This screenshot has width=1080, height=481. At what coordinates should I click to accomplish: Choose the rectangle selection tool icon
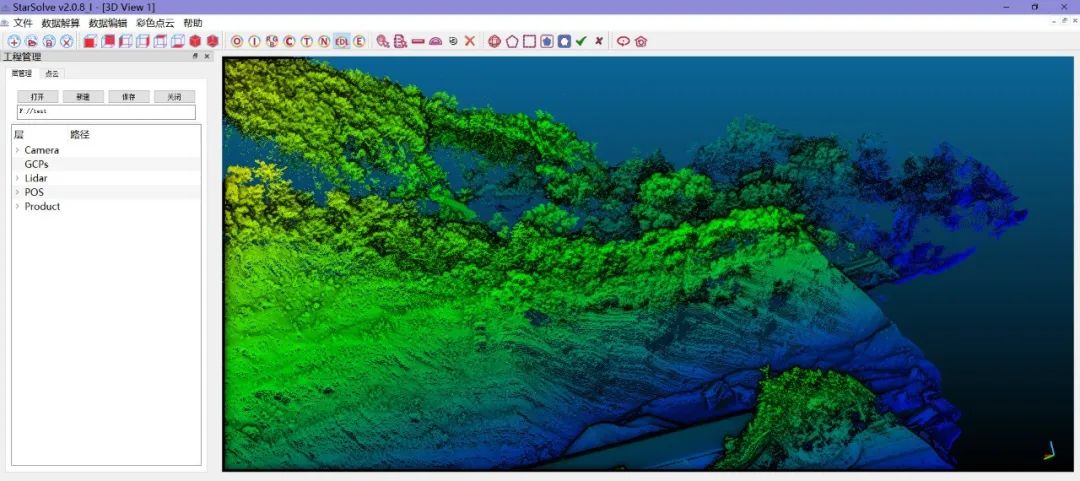tap(529, 41)
